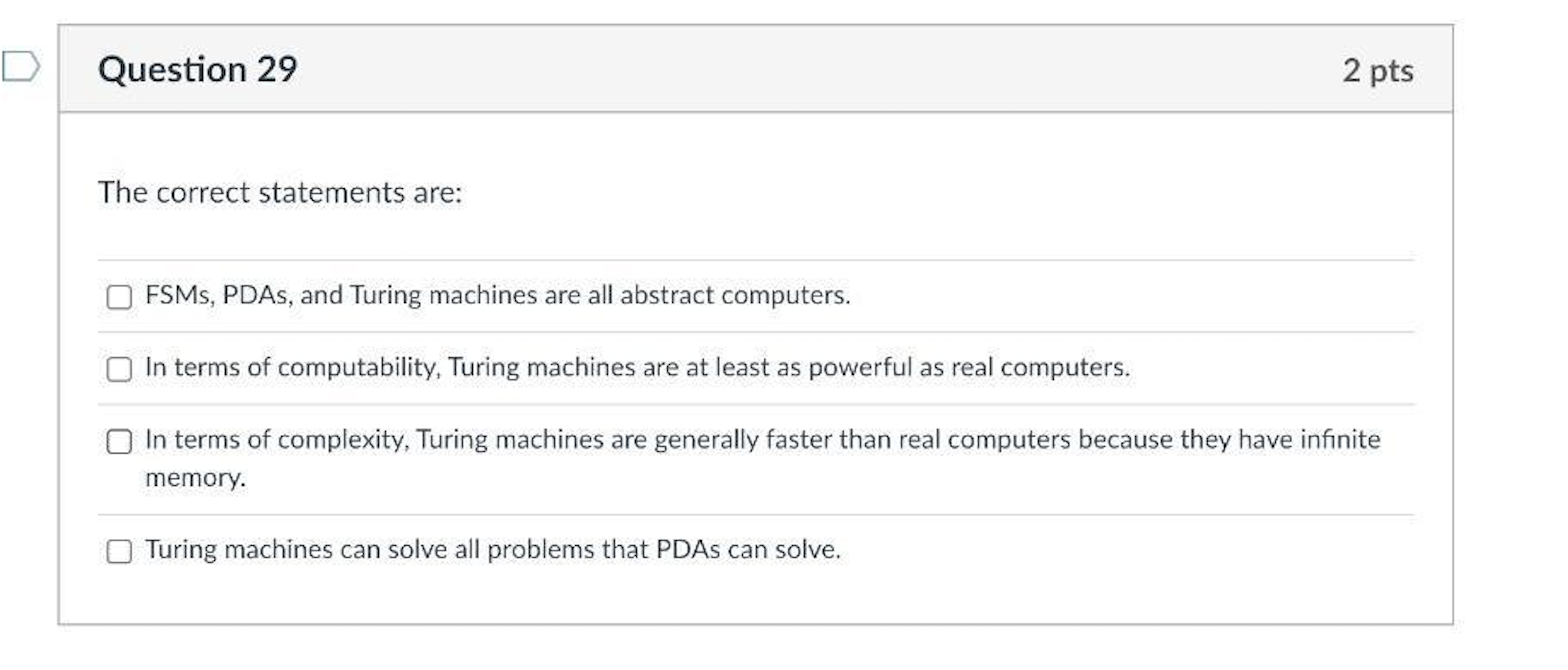Click the question prompt text area
Image resolution: width=1568 pixels, height=670 pixels.
[266, 192]
